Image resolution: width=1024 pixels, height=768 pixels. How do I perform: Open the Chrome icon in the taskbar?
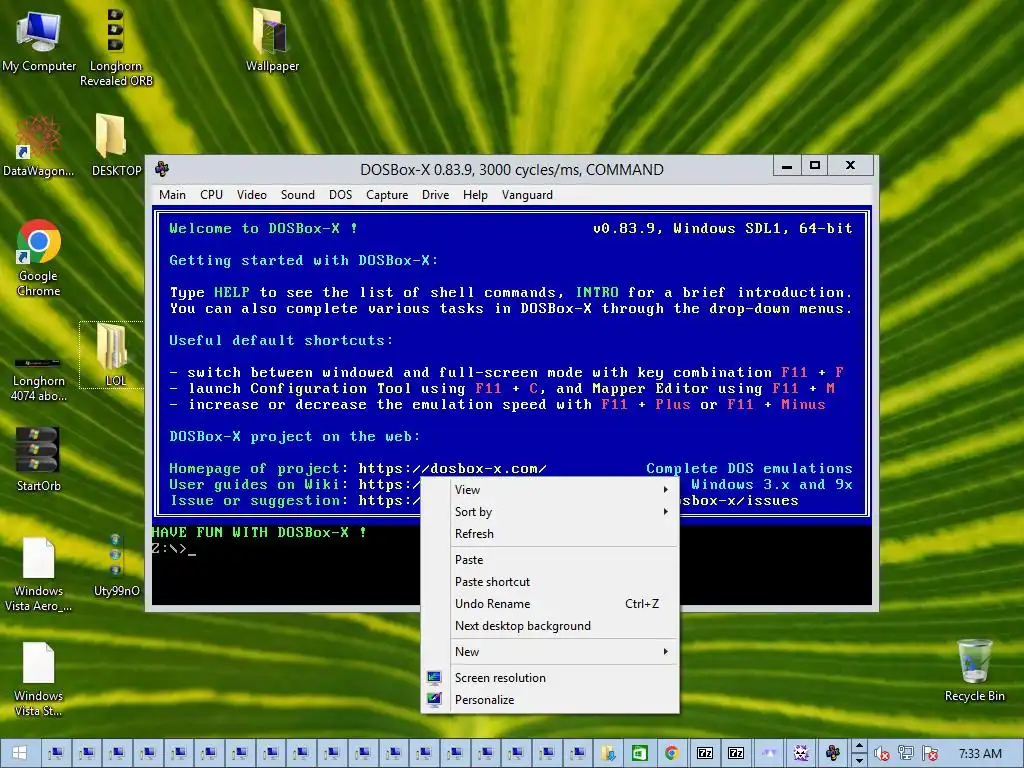click(671, 754)
